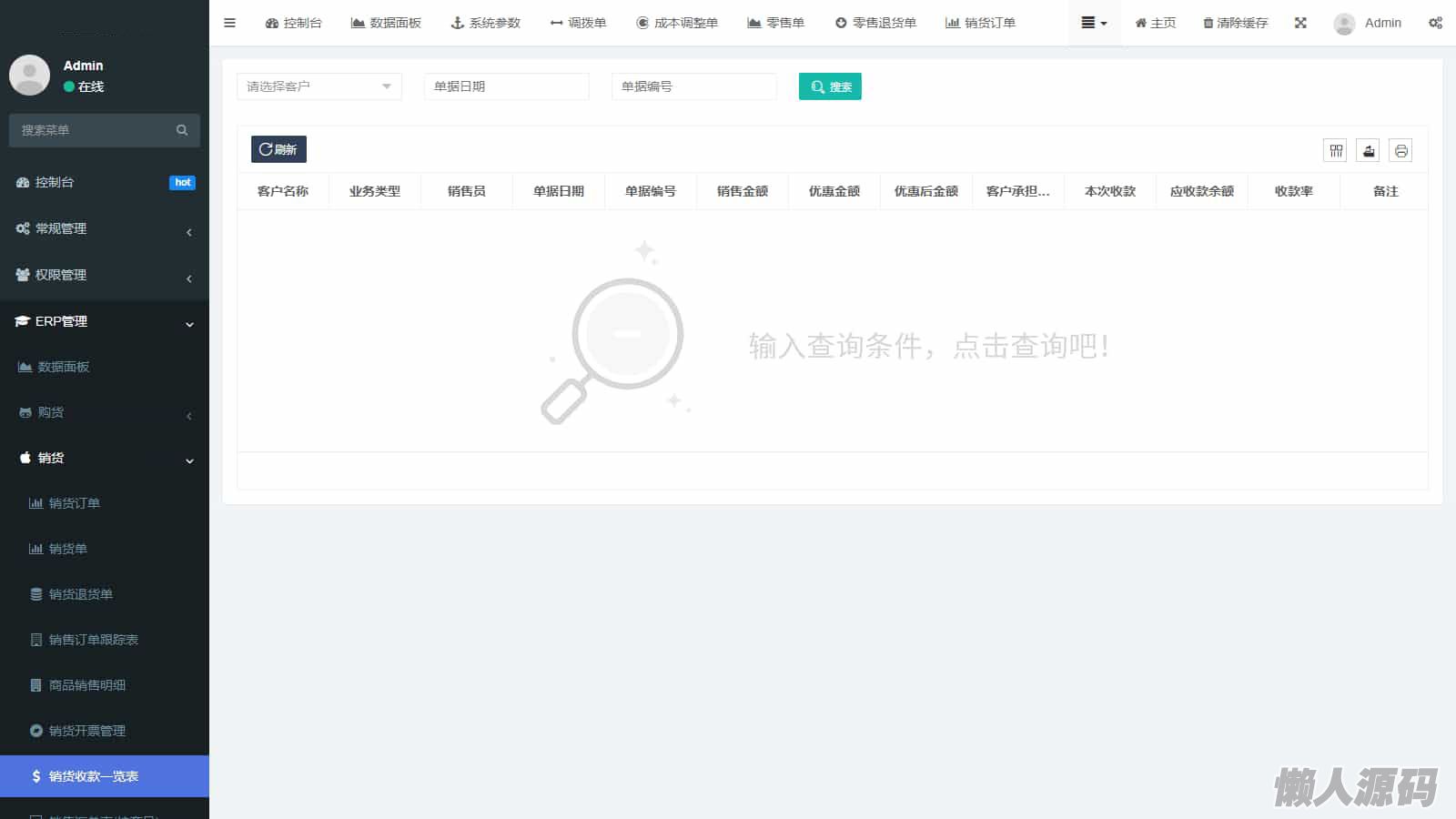
Task: Open the 系统参数 top tab
Action: tap(486, 23)
